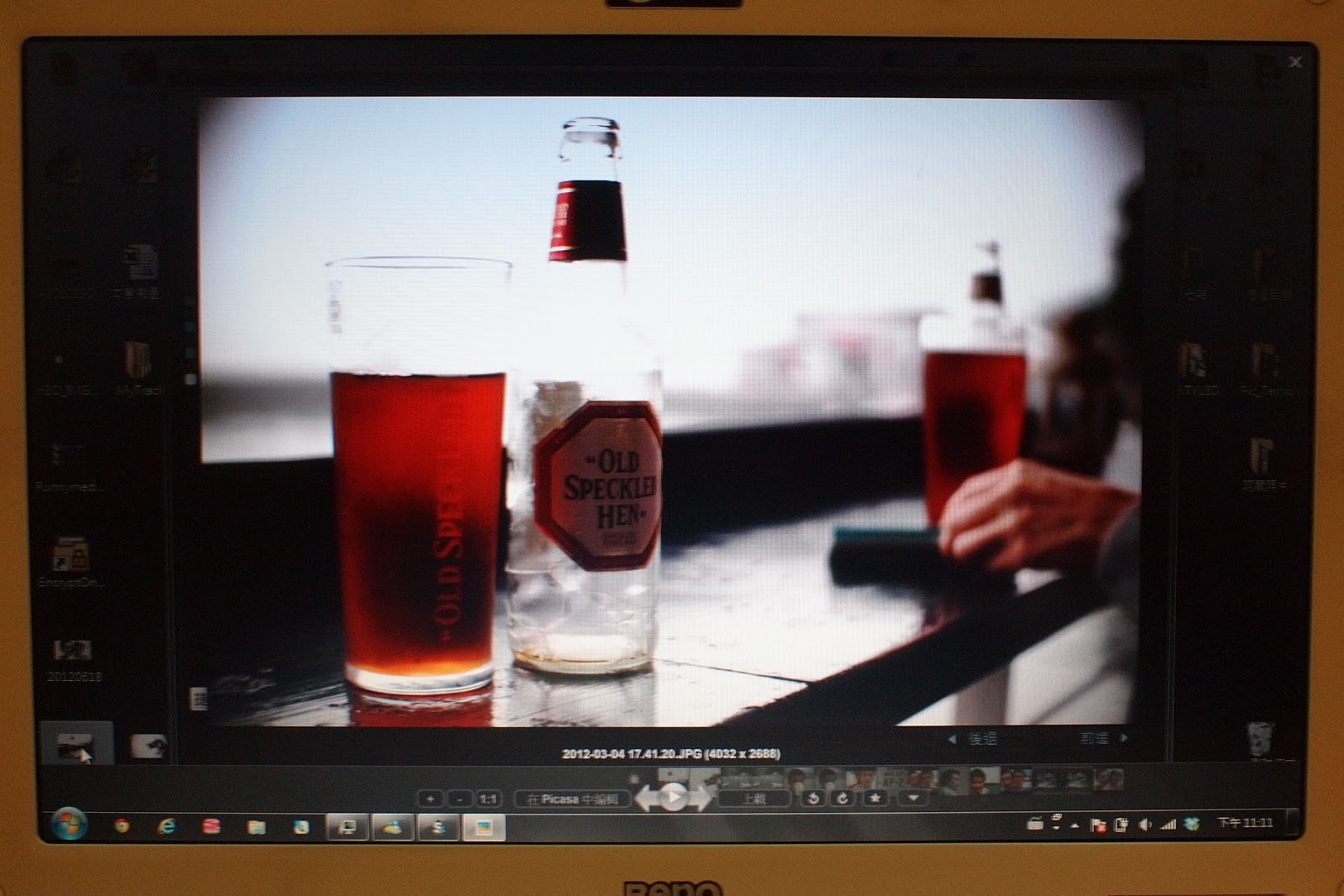Click the Dropbox tray icon
Image resolution: width=1344 pixels, height=896 pixels.
pyautogui.click(x=1191, y=825)
